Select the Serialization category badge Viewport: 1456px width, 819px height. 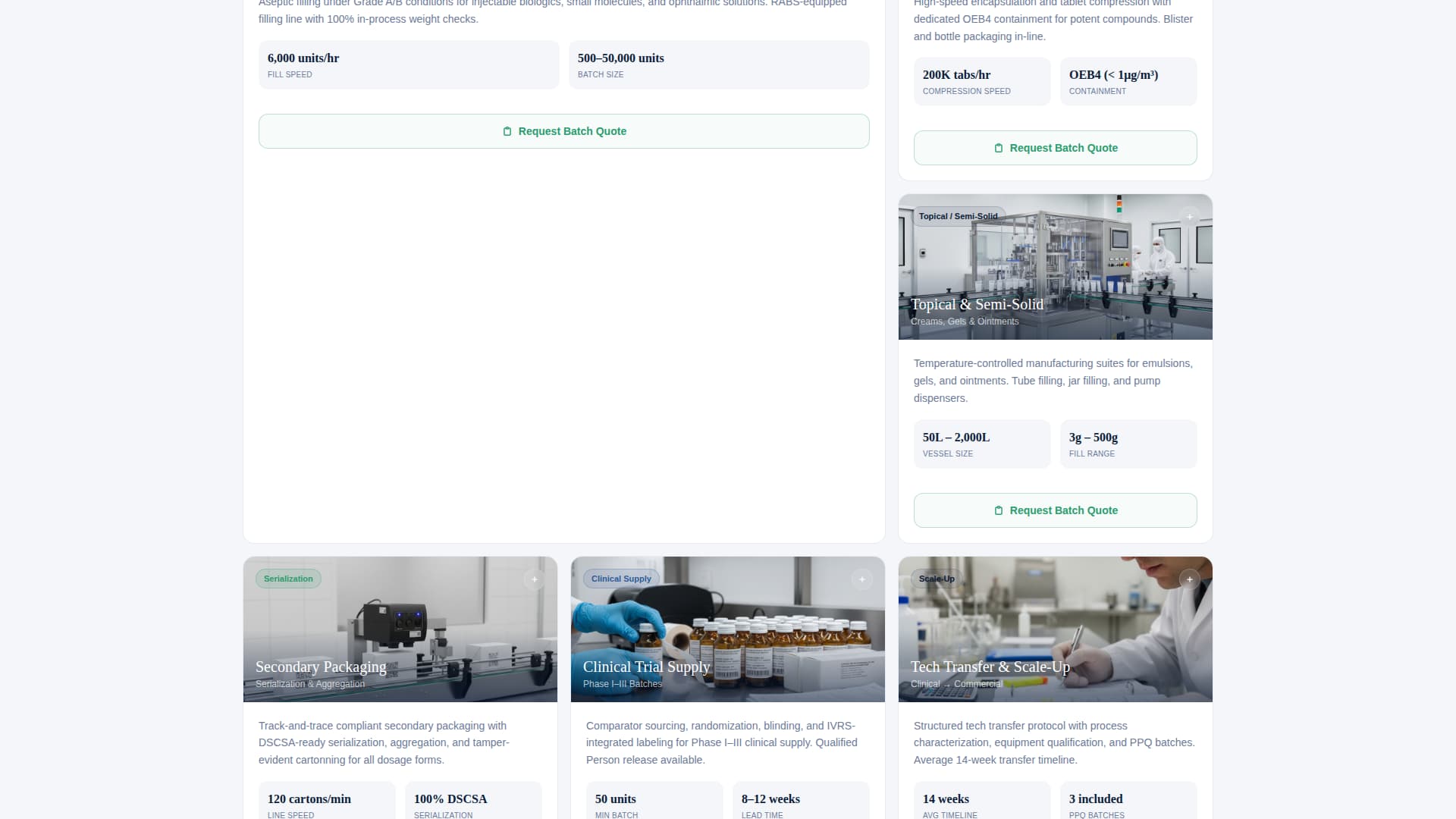288,578
